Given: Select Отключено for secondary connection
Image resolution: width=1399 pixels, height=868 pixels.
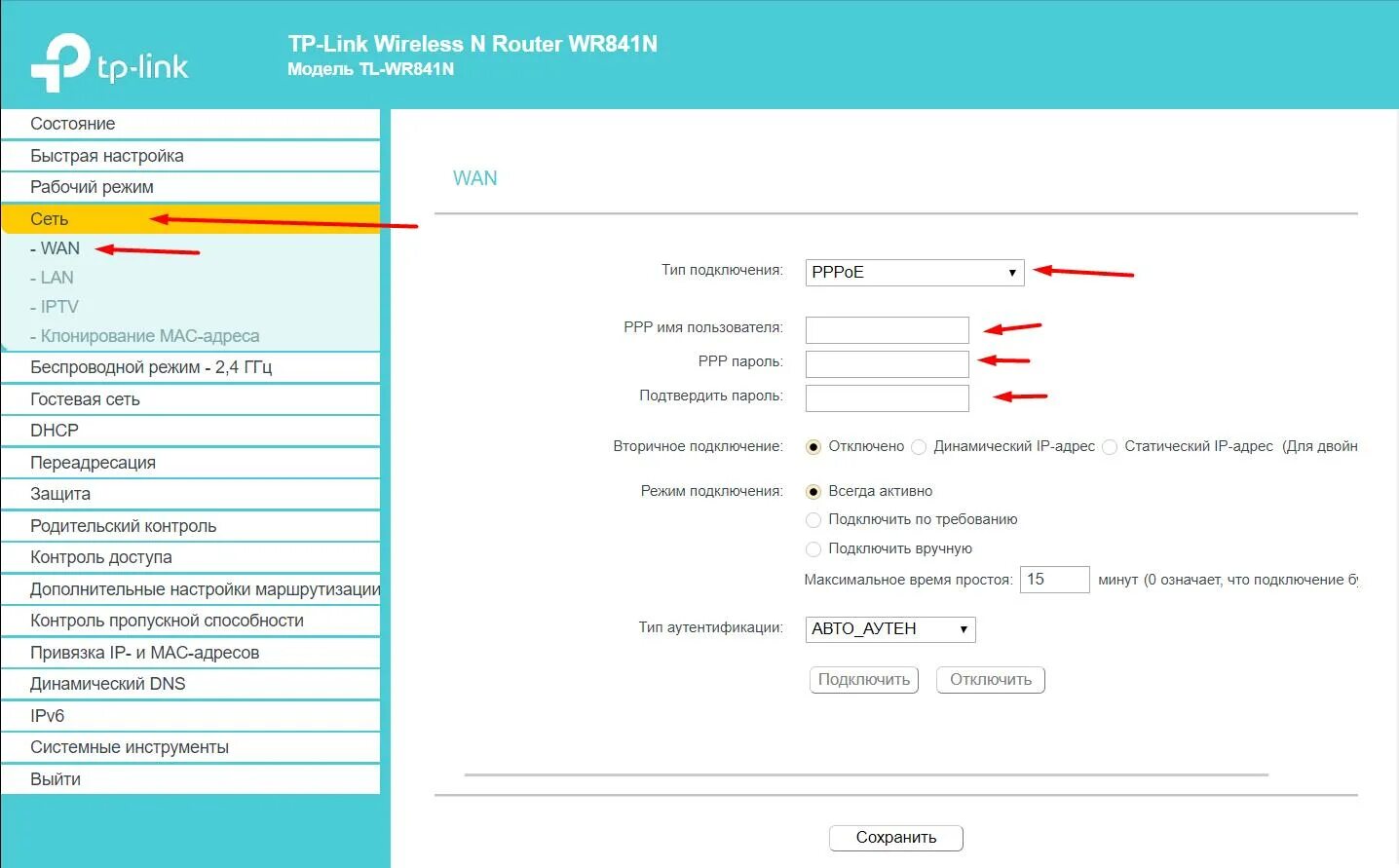Looking at the screenshot, I should click(813, 447).
